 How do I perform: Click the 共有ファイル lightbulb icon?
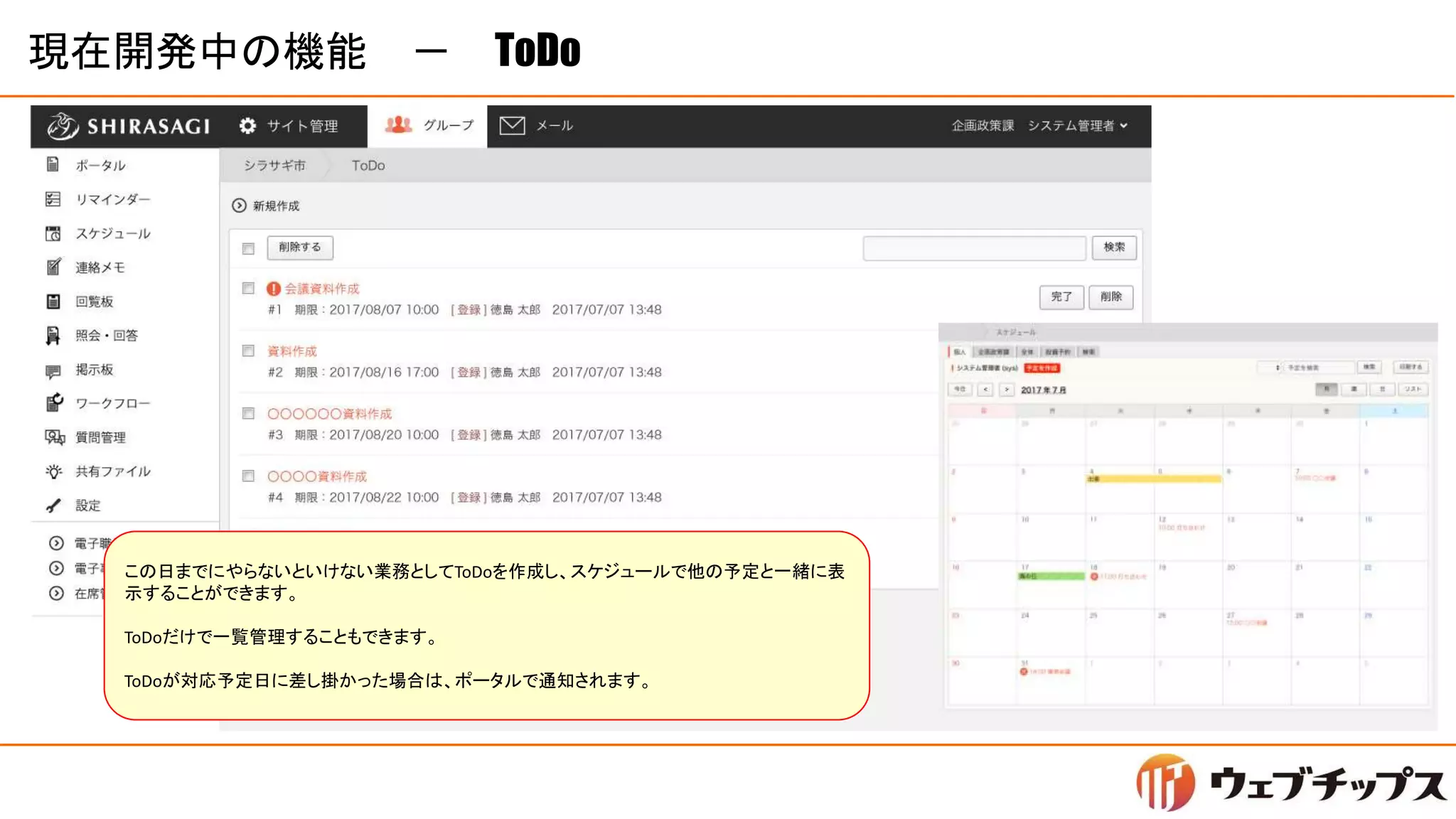click(54, 471)
